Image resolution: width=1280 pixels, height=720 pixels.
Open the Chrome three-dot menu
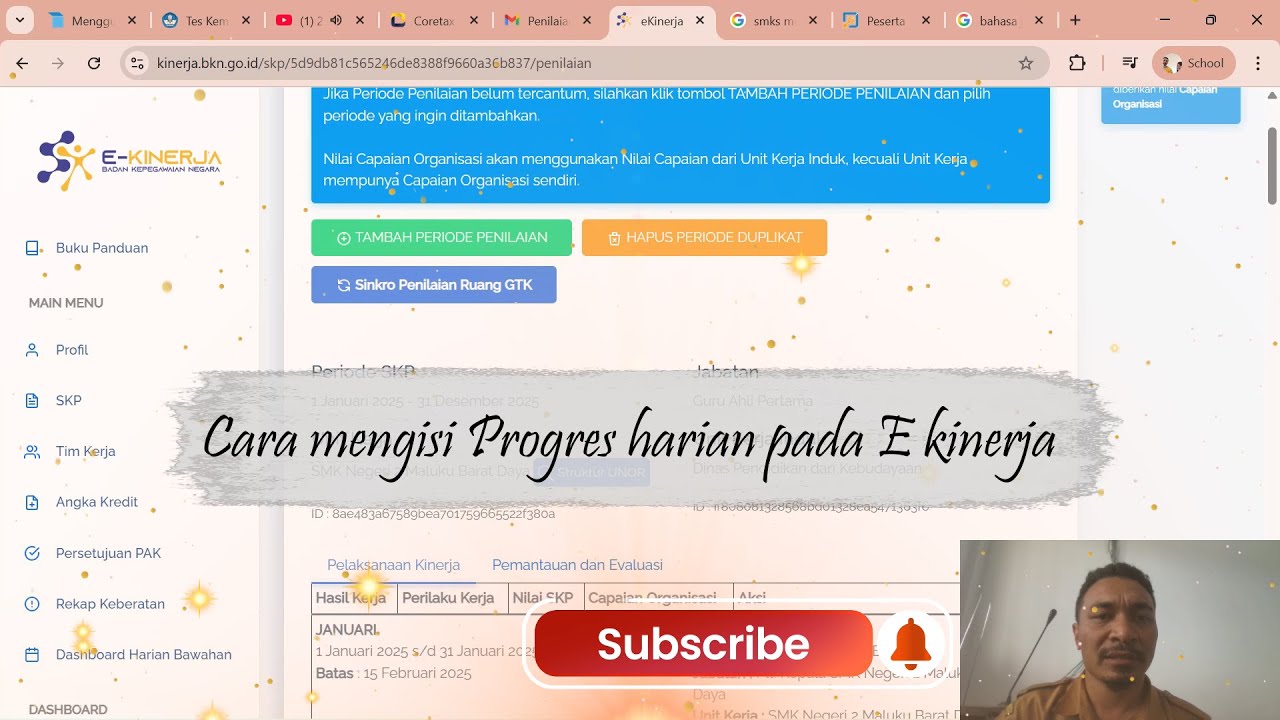click(1258, 63)
